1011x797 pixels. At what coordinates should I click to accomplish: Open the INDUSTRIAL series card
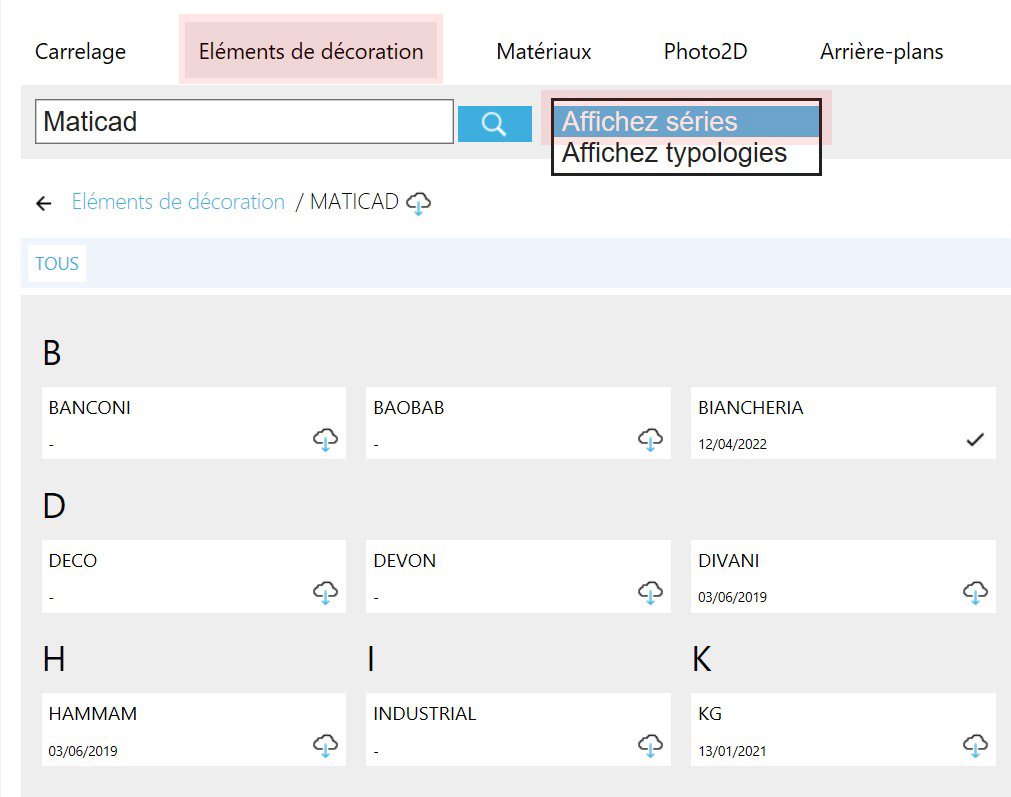click(518, 729)
